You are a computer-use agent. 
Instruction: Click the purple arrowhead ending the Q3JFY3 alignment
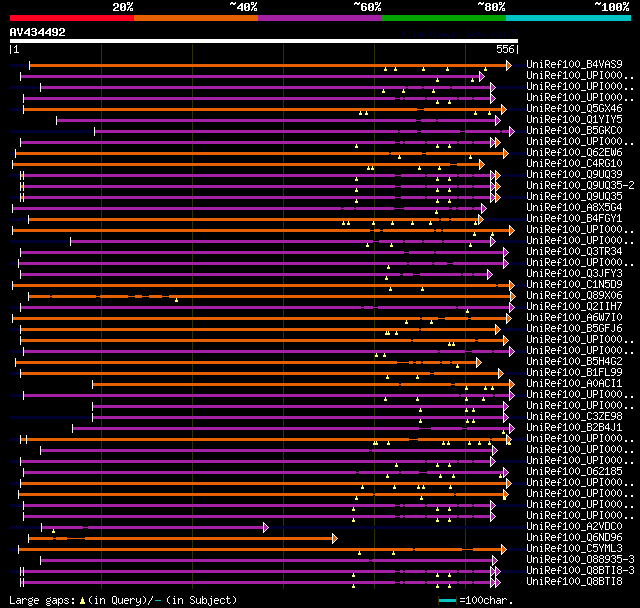coord(490,275)
